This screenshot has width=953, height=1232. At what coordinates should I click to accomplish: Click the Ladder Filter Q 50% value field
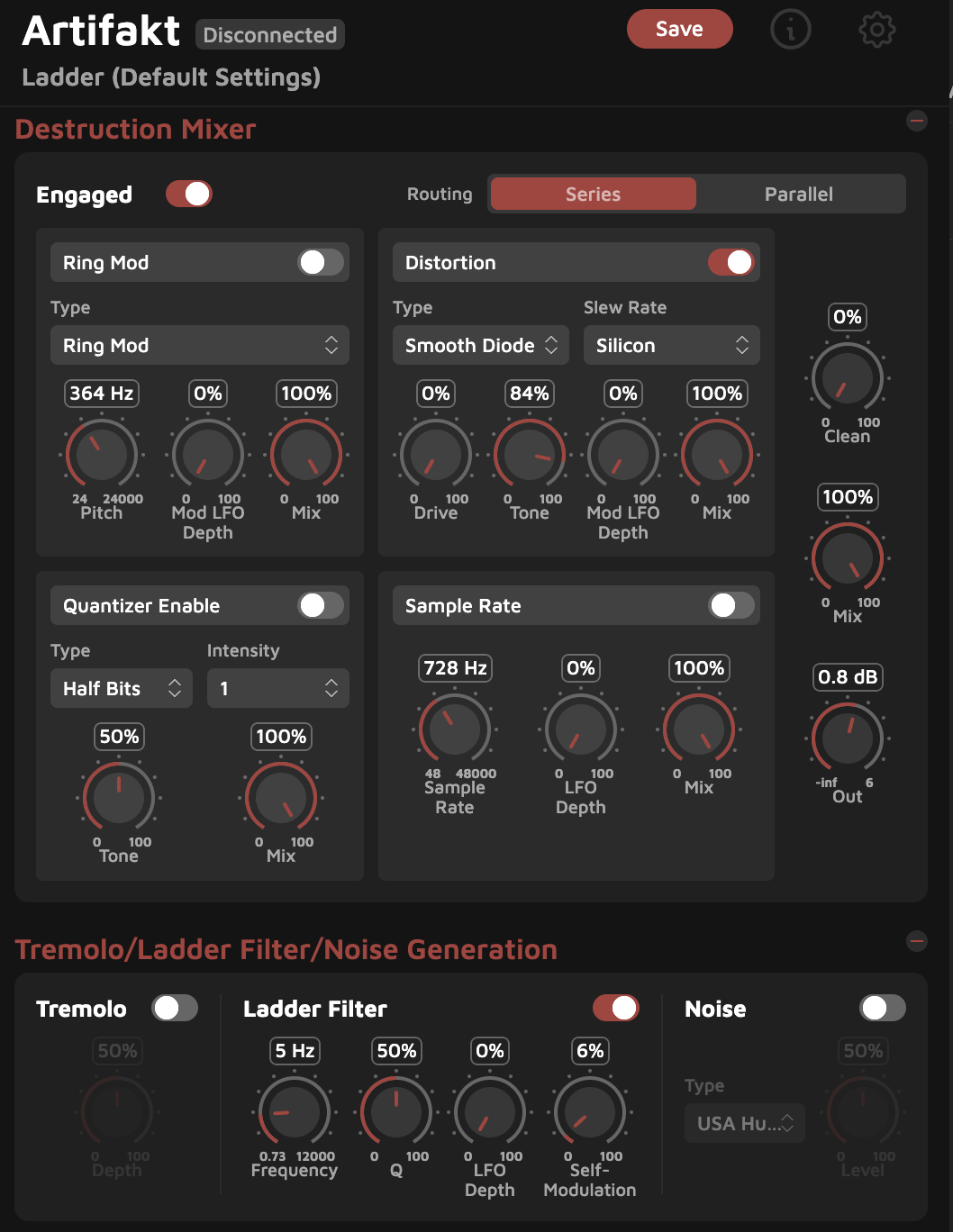(x=396, y=1051)
